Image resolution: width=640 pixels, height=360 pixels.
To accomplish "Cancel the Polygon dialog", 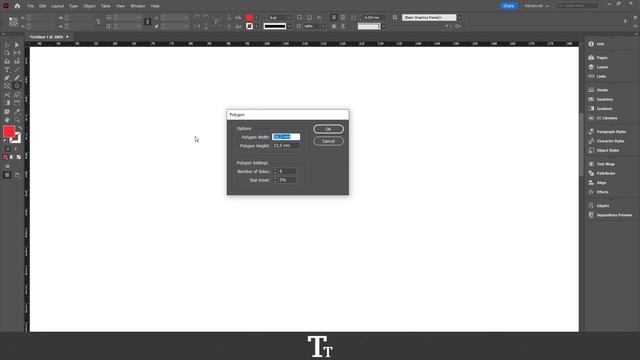I will coord(329,141).
